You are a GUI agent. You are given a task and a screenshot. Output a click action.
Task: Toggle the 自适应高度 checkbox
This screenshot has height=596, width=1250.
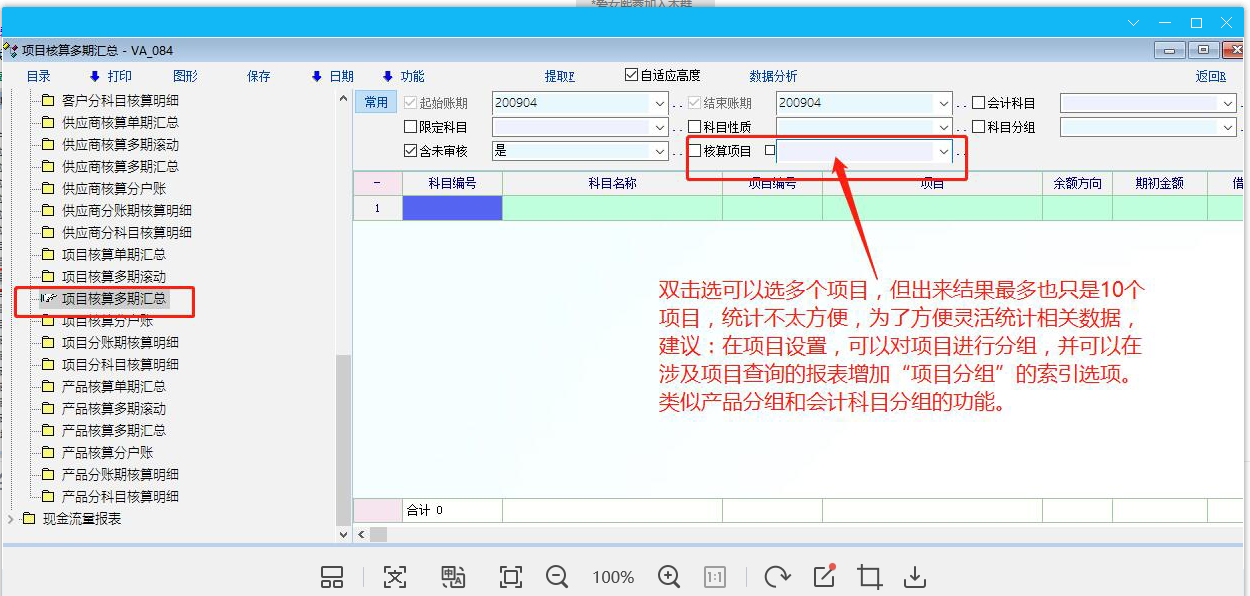631,75
